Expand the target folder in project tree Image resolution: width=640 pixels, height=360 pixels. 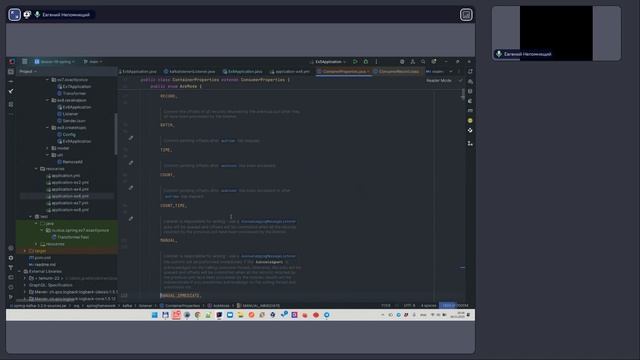[24, 251]
